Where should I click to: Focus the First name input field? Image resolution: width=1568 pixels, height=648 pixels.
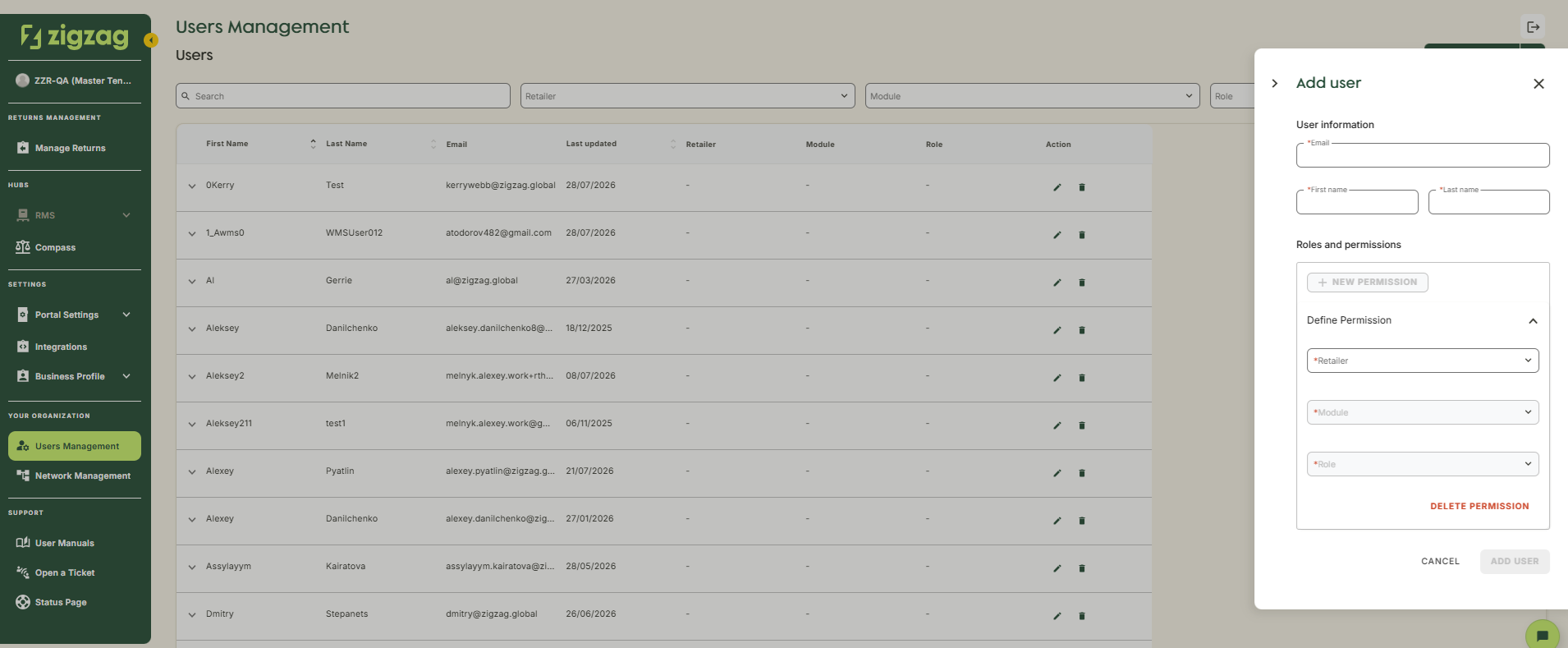point(1357,202)
